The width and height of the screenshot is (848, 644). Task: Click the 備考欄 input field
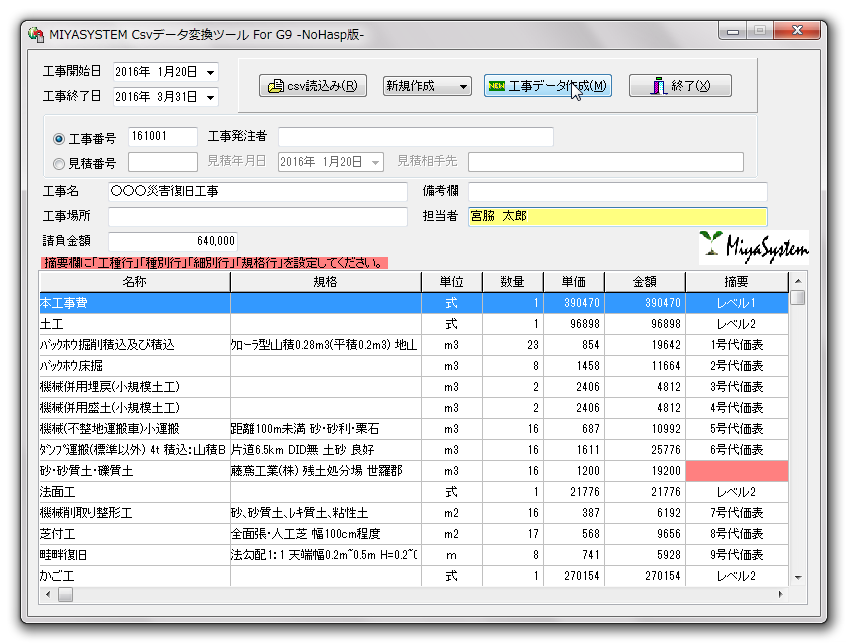(x=618, y=191)
